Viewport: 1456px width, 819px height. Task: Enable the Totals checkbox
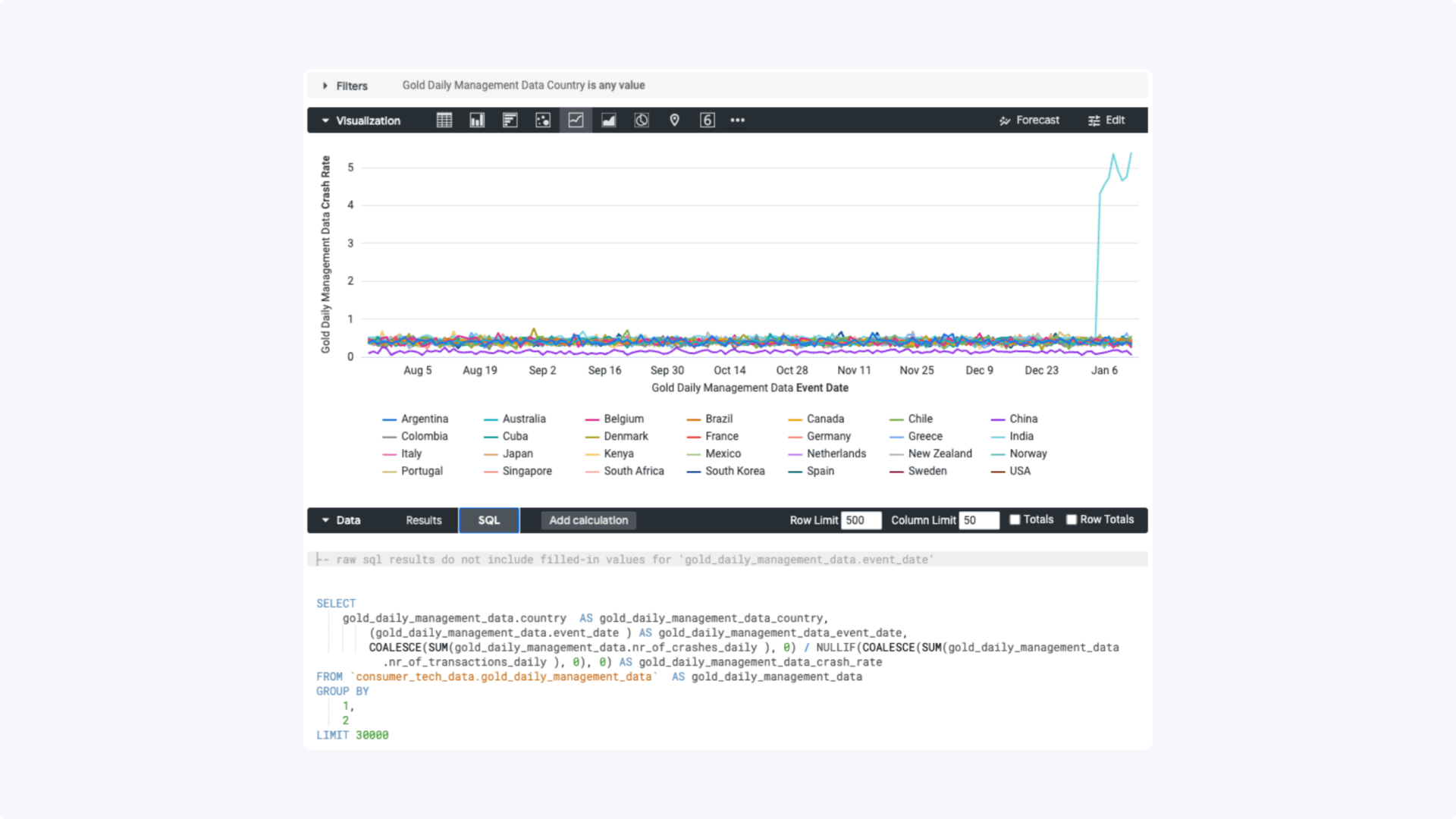(1015, 519)
